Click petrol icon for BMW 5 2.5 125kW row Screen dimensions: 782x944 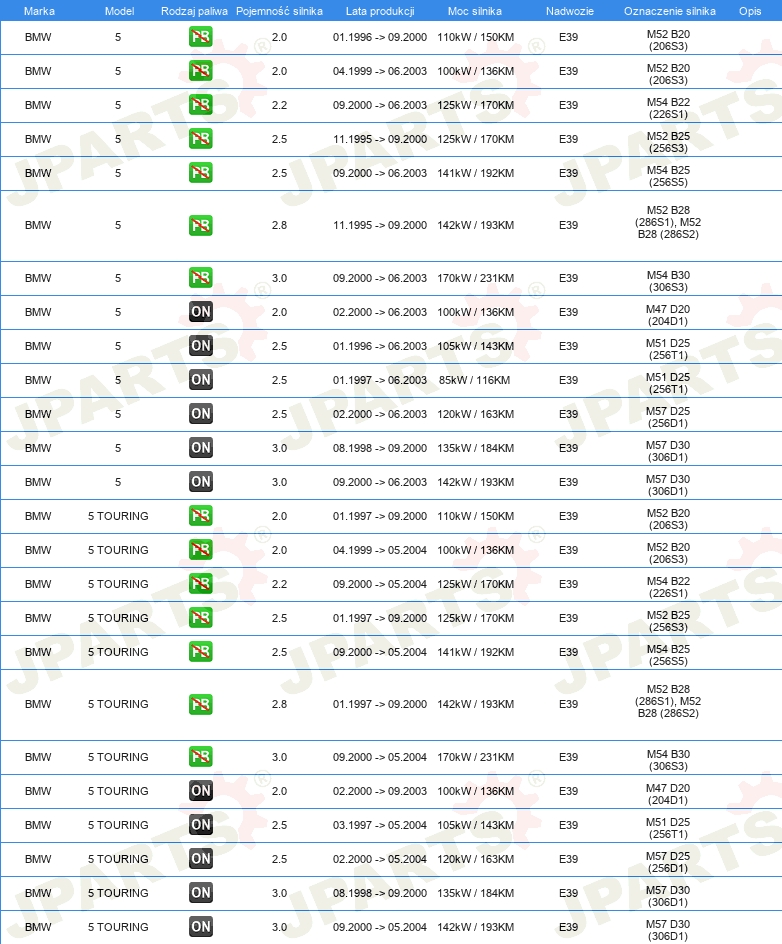click(200, 139)
